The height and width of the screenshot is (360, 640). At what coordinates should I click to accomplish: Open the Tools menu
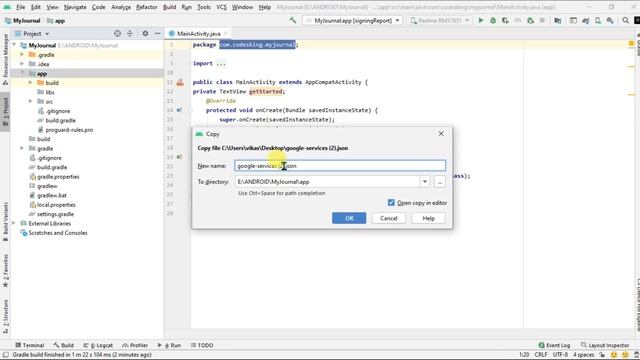click(x=204, y=7)
